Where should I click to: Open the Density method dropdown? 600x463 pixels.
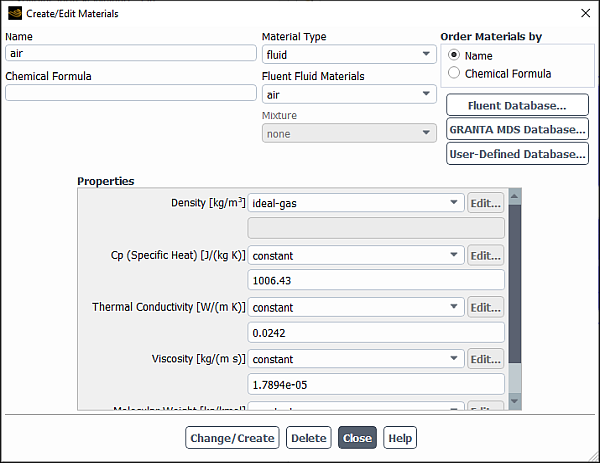(355, 203)
